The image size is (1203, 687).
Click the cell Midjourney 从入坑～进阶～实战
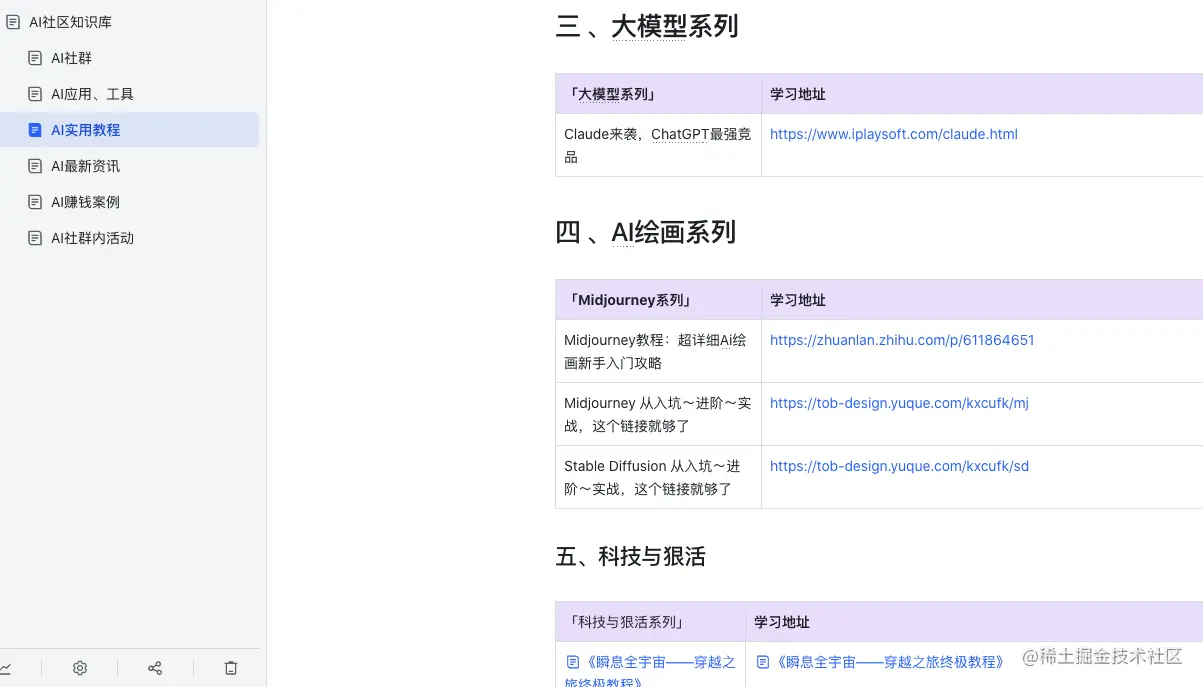(658, 414)
